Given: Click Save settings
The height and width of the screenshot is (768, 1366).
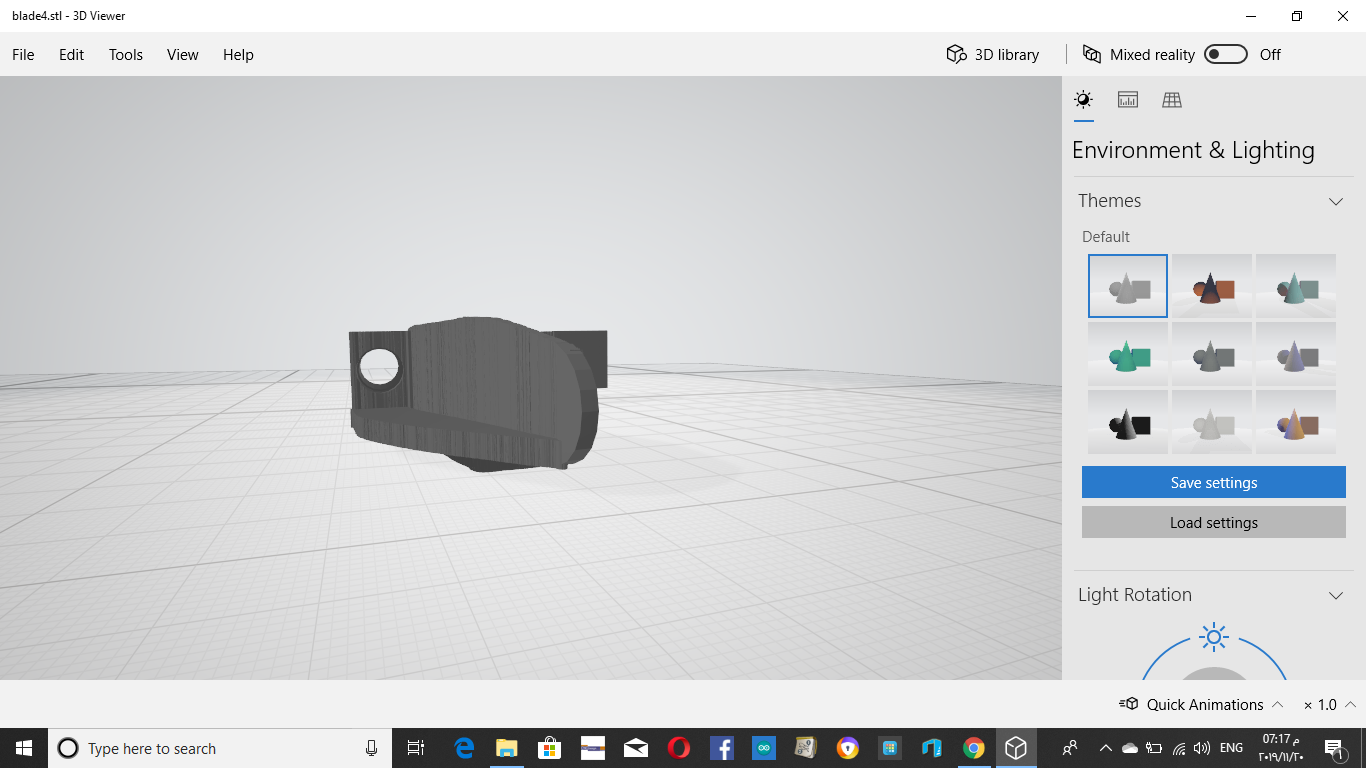Looking at the screenshot, I should point(1214,482).
